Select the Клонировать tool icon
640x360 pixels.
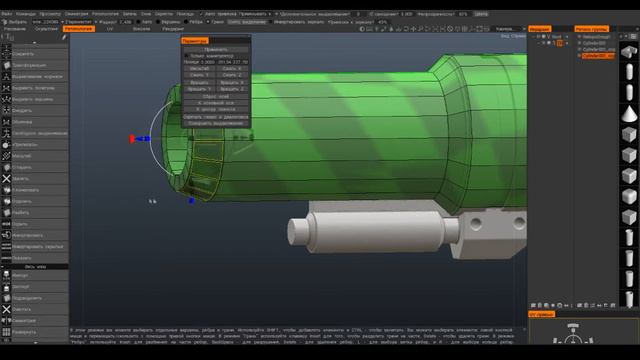(x=6, y=190)
